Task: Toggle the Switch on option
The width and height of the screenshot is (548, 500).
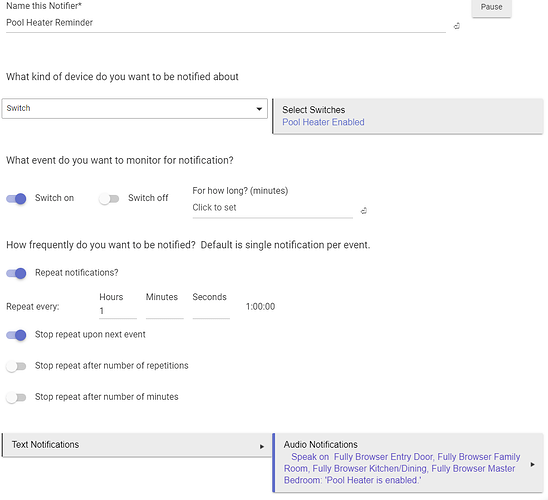Action: [x=16, y=199]
